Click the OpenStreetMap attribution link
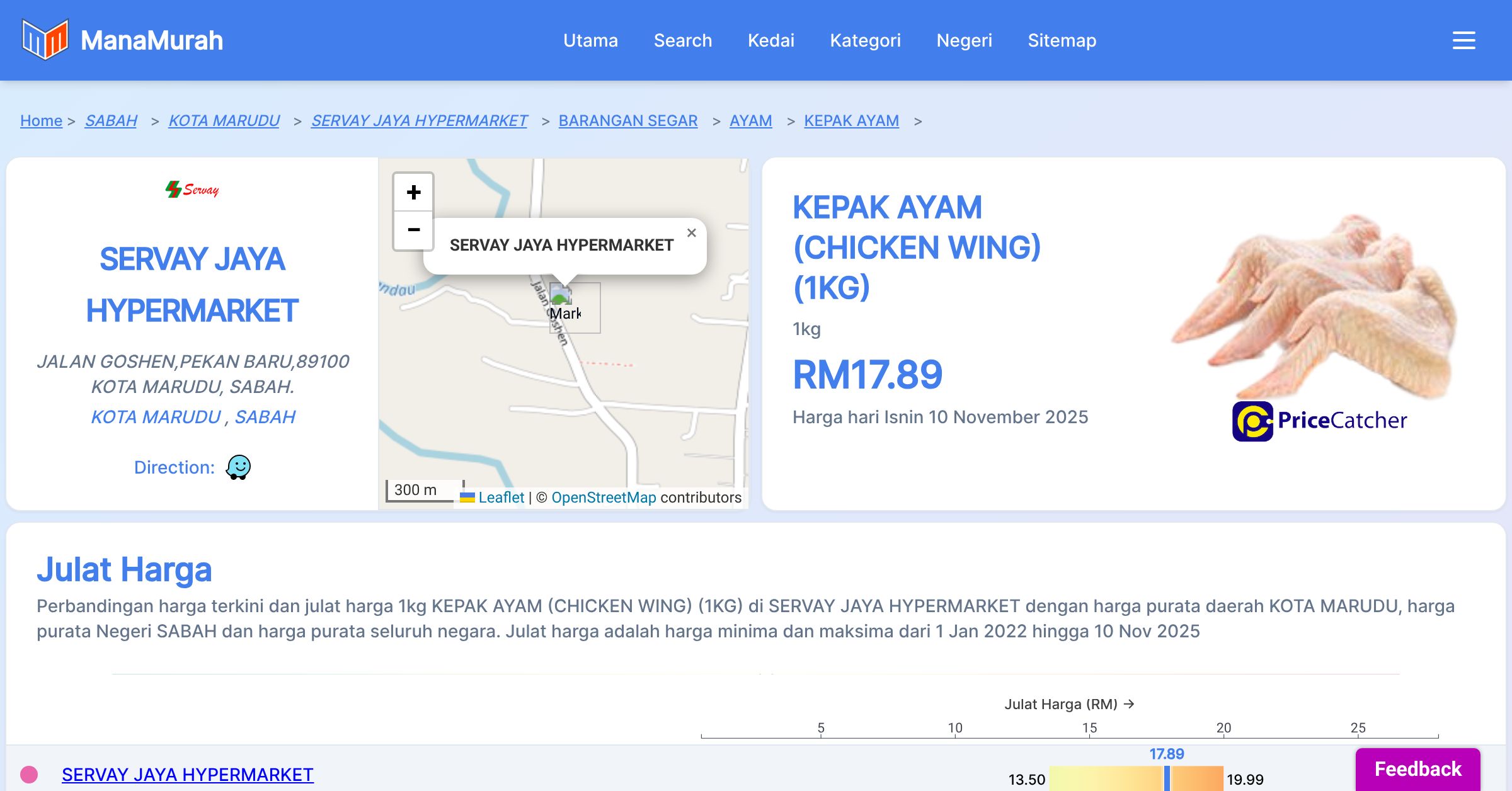 pos(603,498)
